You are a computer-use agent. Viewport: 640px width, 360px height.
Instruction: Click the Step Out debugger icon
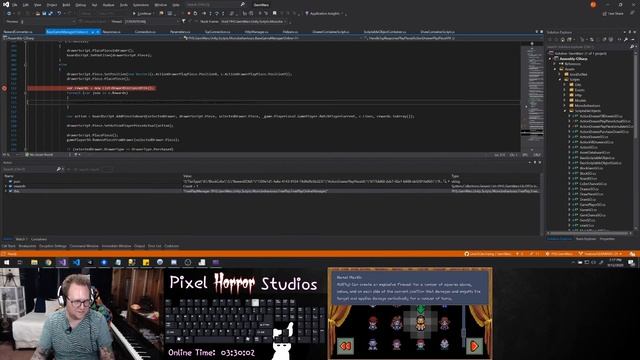pos(223,13)
